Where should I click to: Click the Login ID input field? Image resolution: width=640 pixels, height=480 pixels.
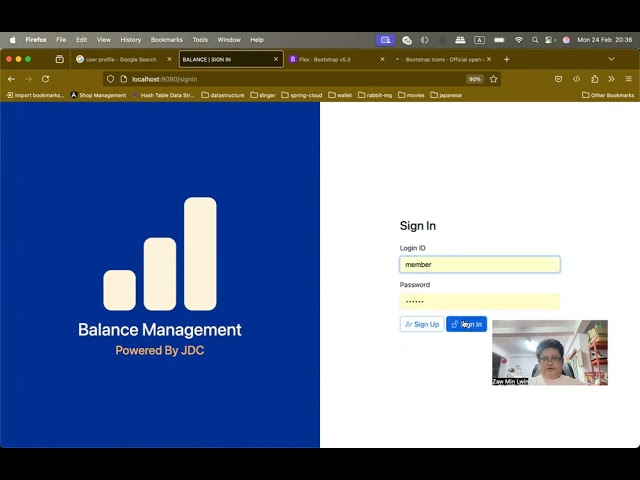[x=480, y=264]
